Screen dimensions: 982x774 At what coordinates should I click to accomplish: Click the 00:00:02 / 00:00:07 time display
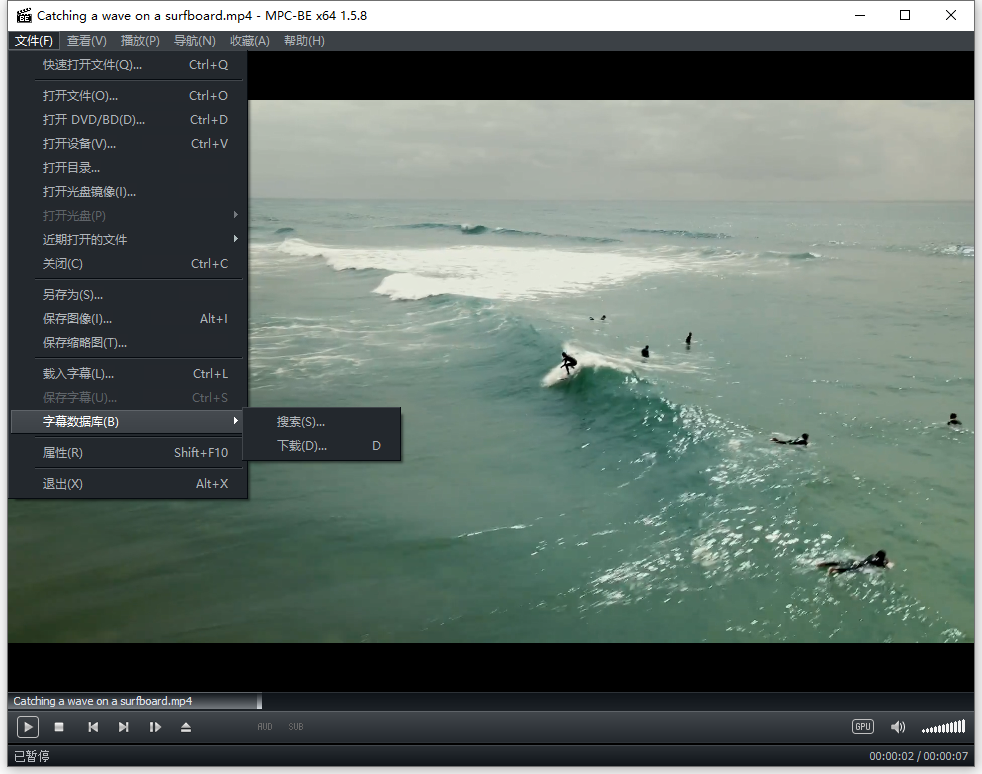click(x=918, y=756)
